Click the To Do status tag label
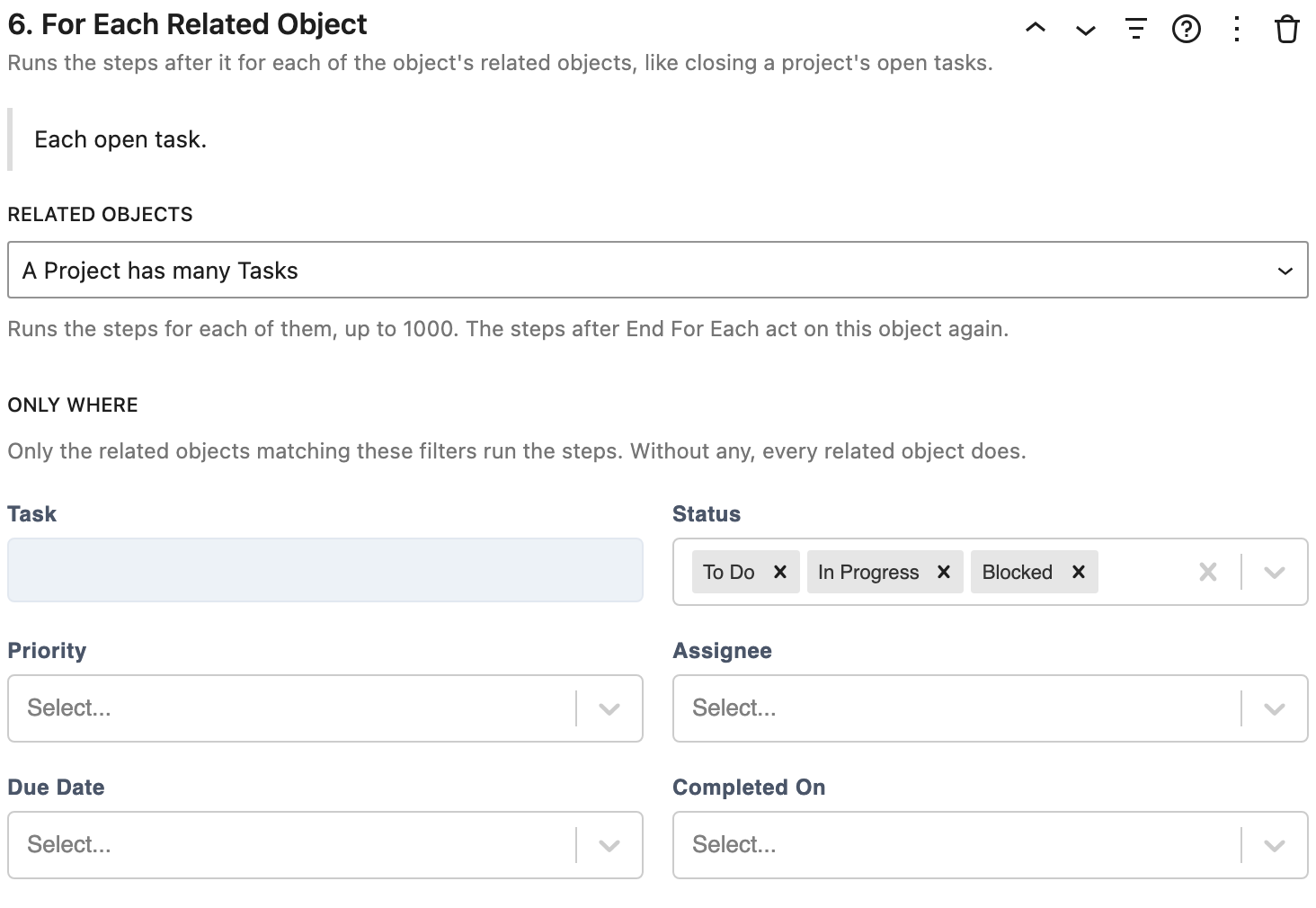 pos(729,572)
